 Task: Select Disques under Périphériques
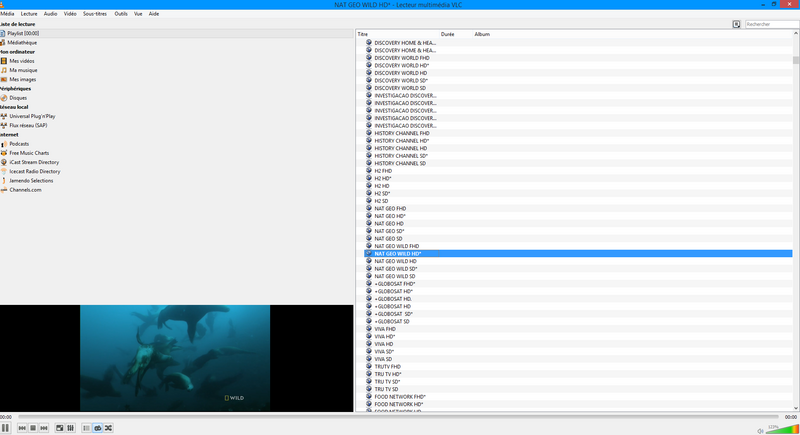[x=18, y=98]
